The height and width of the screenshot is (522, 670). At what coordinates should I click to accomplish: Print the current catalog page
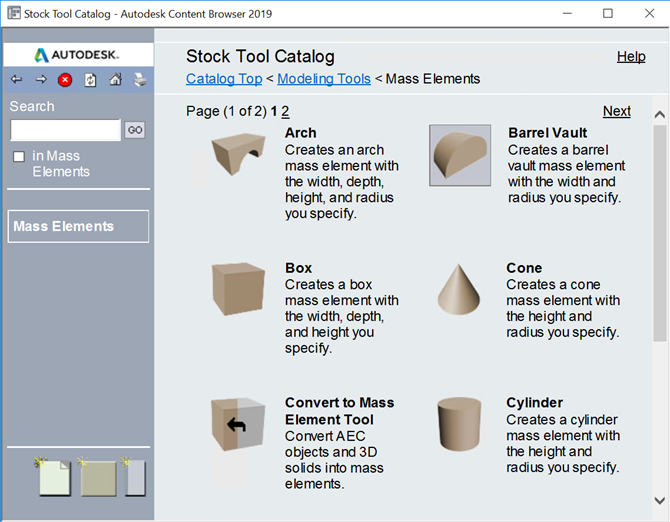(140, 79)
